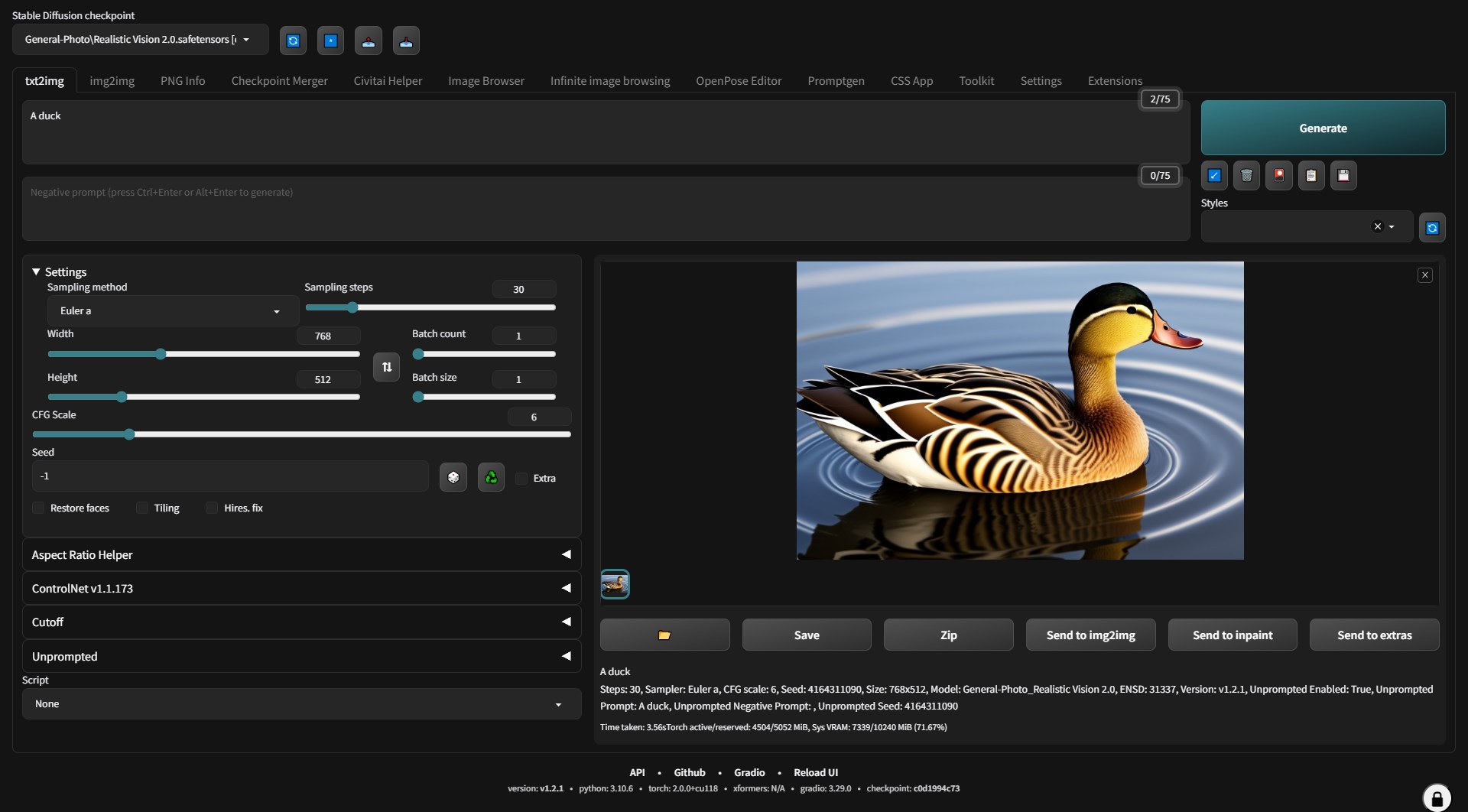Click the clipboard icon under Generate
1468x812 pixels.
point(1310,176)
